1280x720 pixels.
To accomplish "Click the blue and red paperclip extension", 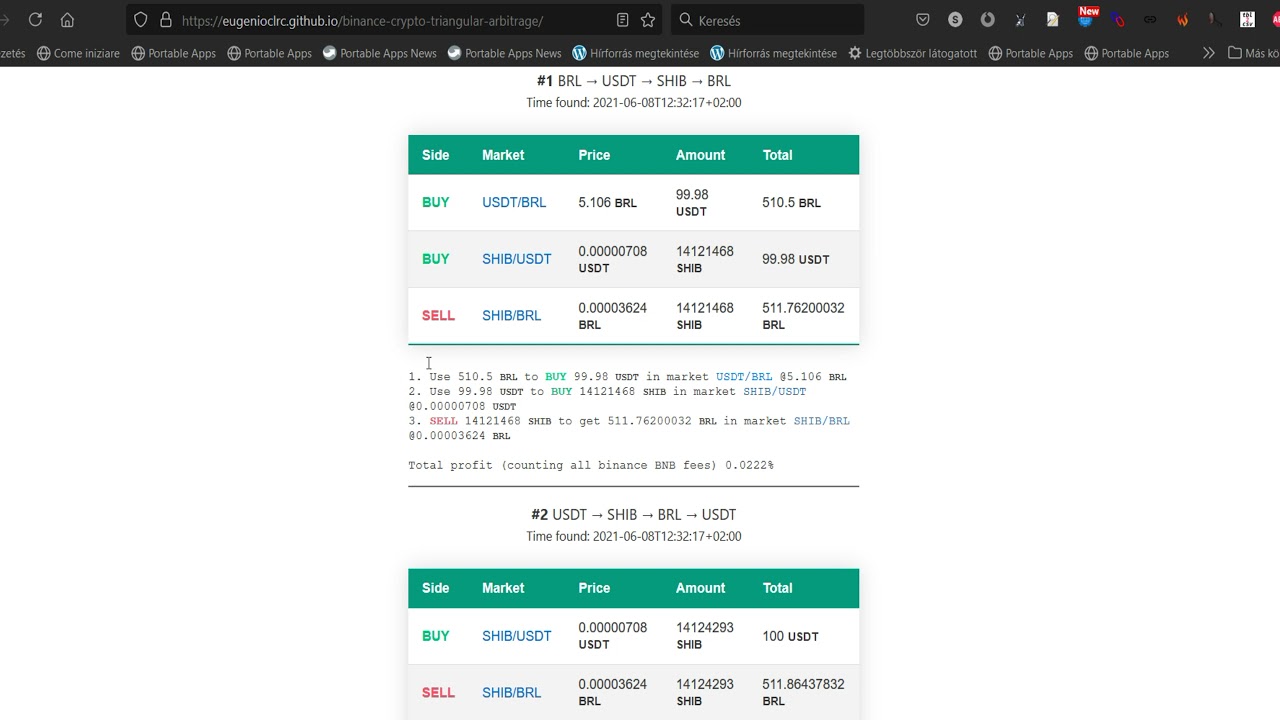I will click(x=1117, y=19).
